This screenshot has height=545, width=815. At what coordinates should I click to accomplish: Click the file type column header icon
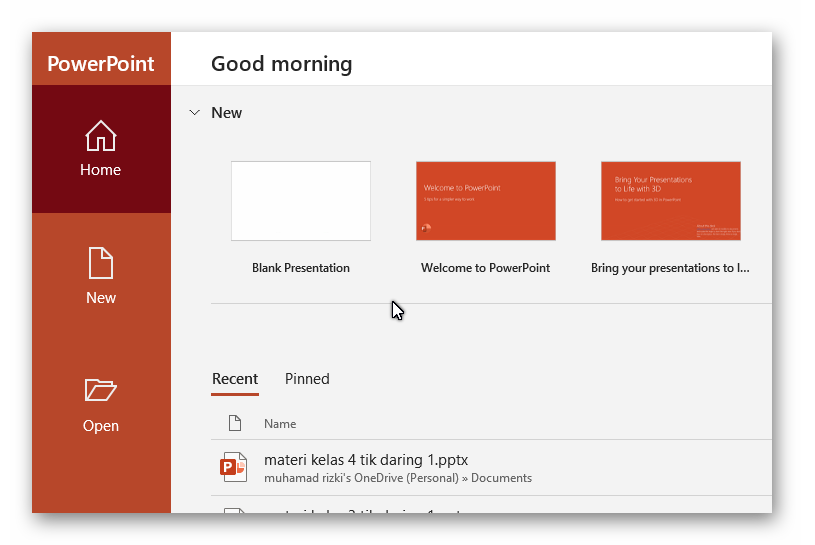[235, 423]
